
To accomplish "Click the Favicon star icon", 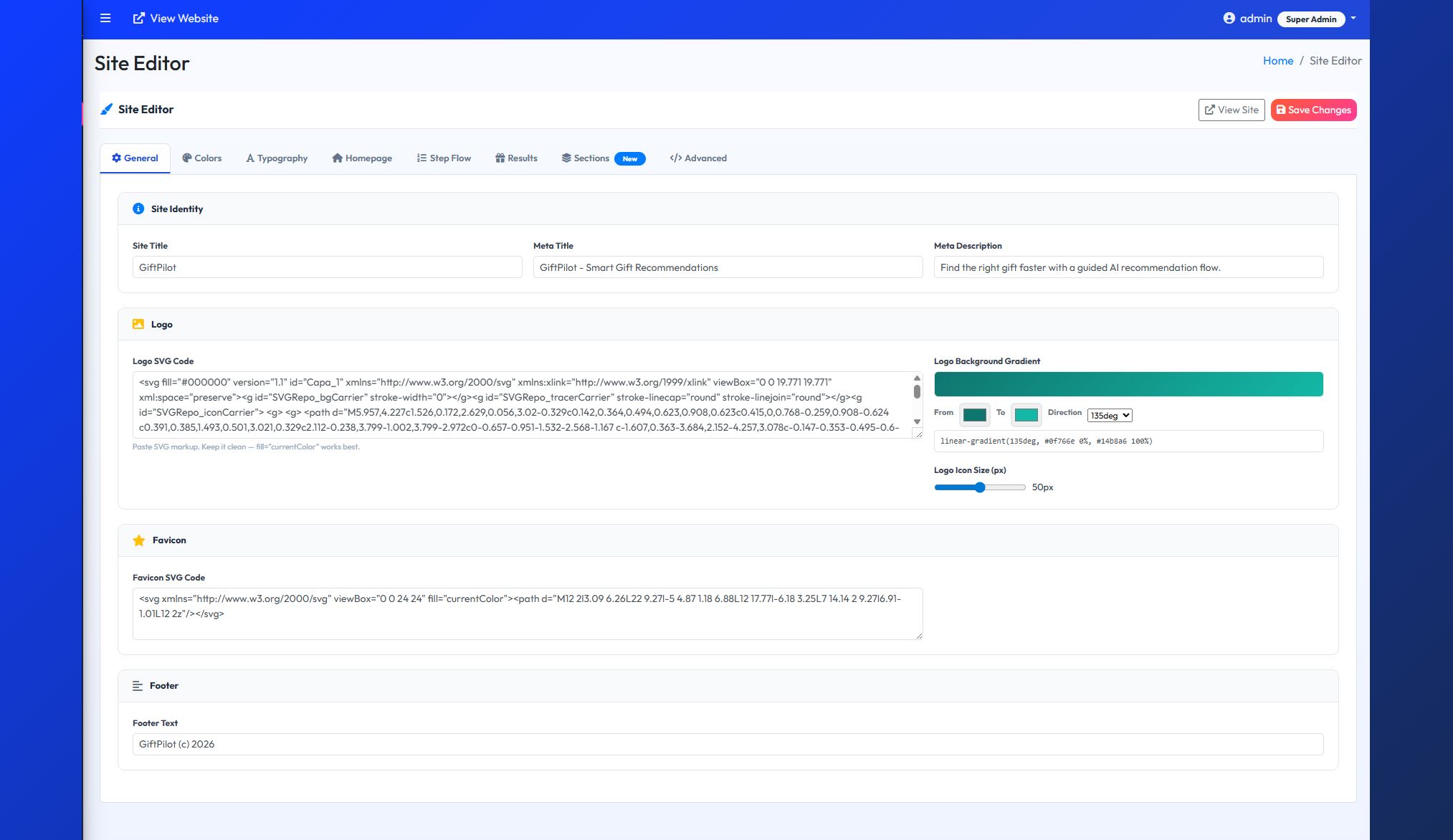I will click(139, 540).
